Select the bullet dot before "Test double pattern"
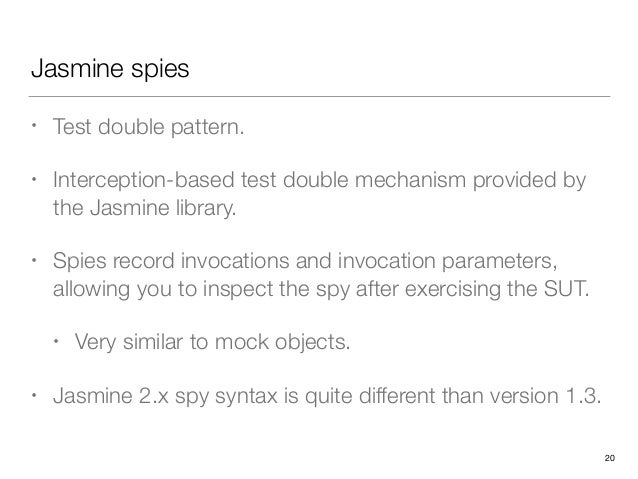 [34, 126]
